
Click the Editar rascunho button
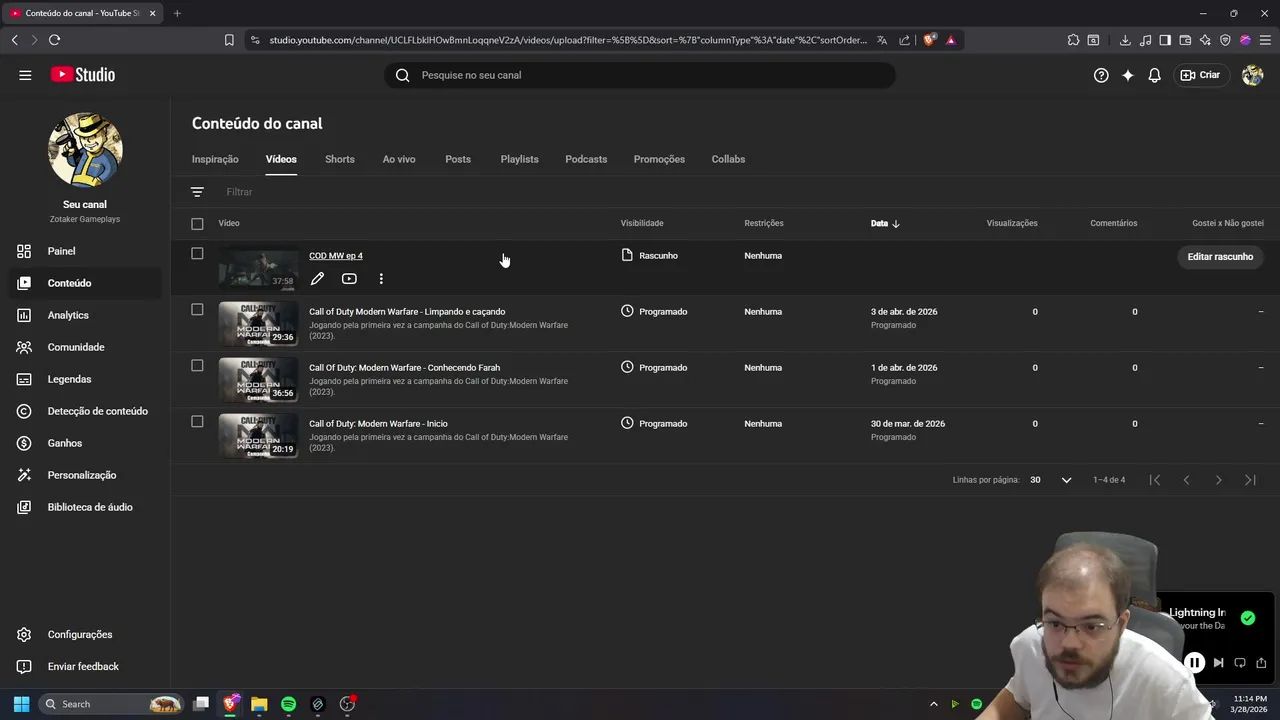point(1220,257)
